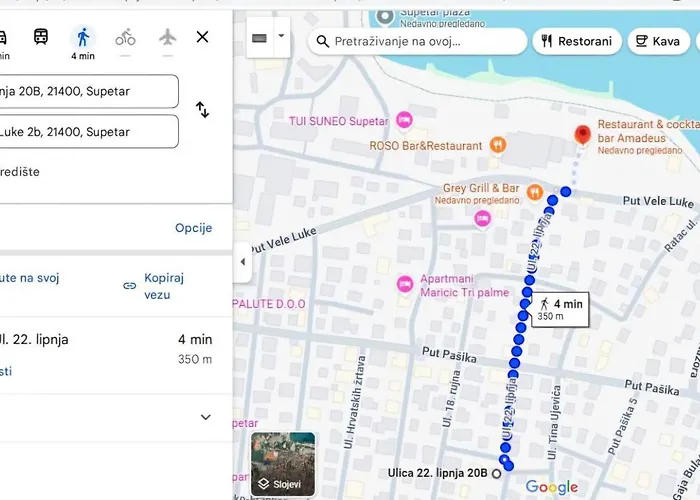Select the transit travel mode icon
This screenshot has height=500, width=700.
[41, 37]
